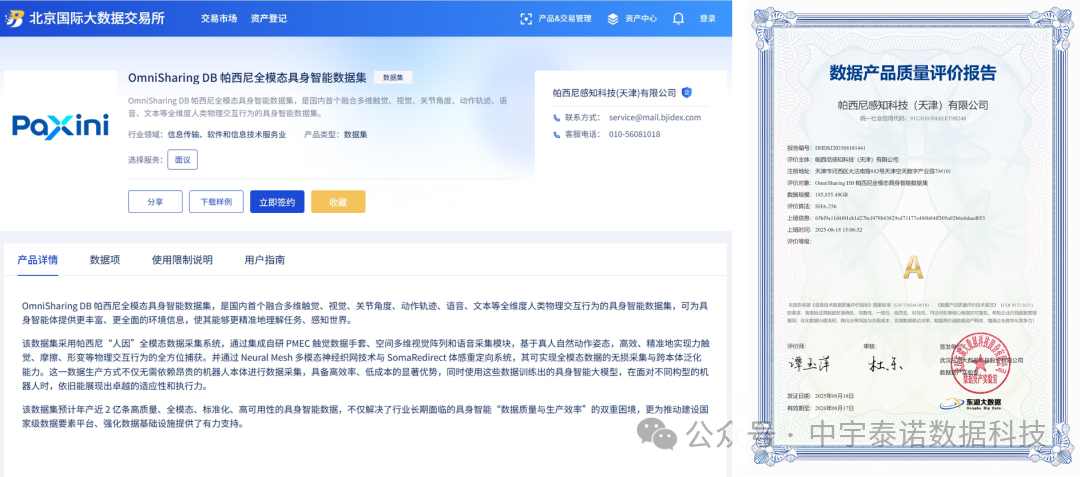Click the 信息传输、软件和信息技术服务业 industry text
Viewport: 1080px width, 477px height.
click(227, 134)
